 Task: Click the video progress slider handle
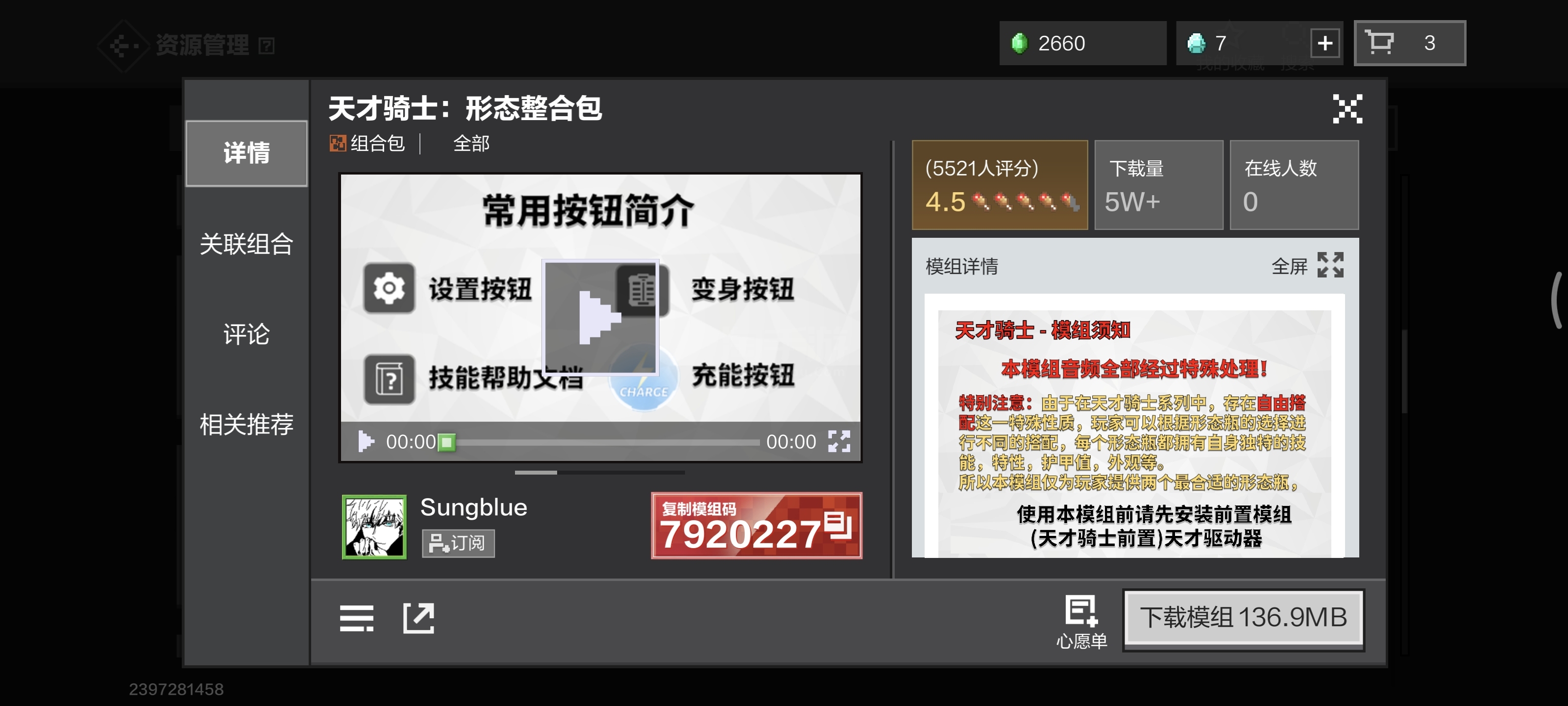447,442
